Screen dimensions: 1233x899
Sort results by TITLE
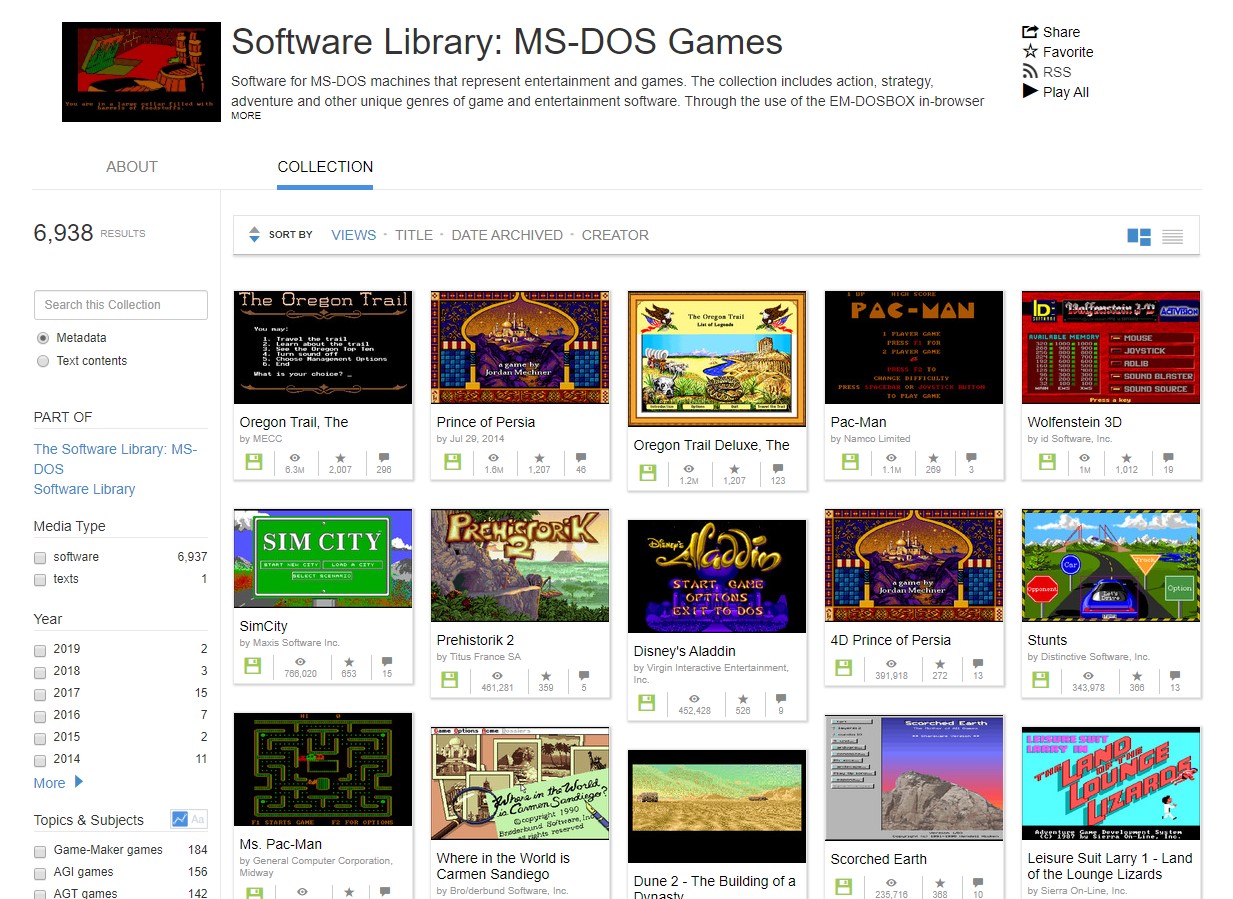(414, 235)
